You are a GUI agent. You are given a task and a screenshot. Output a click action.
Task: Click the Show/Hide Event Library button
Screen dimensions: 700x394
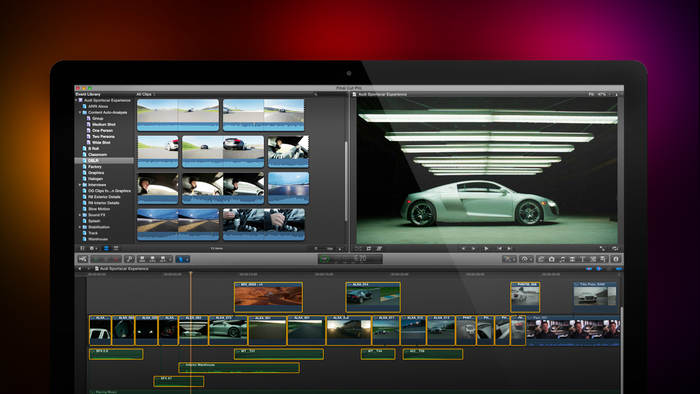click(x=82, y=249)
